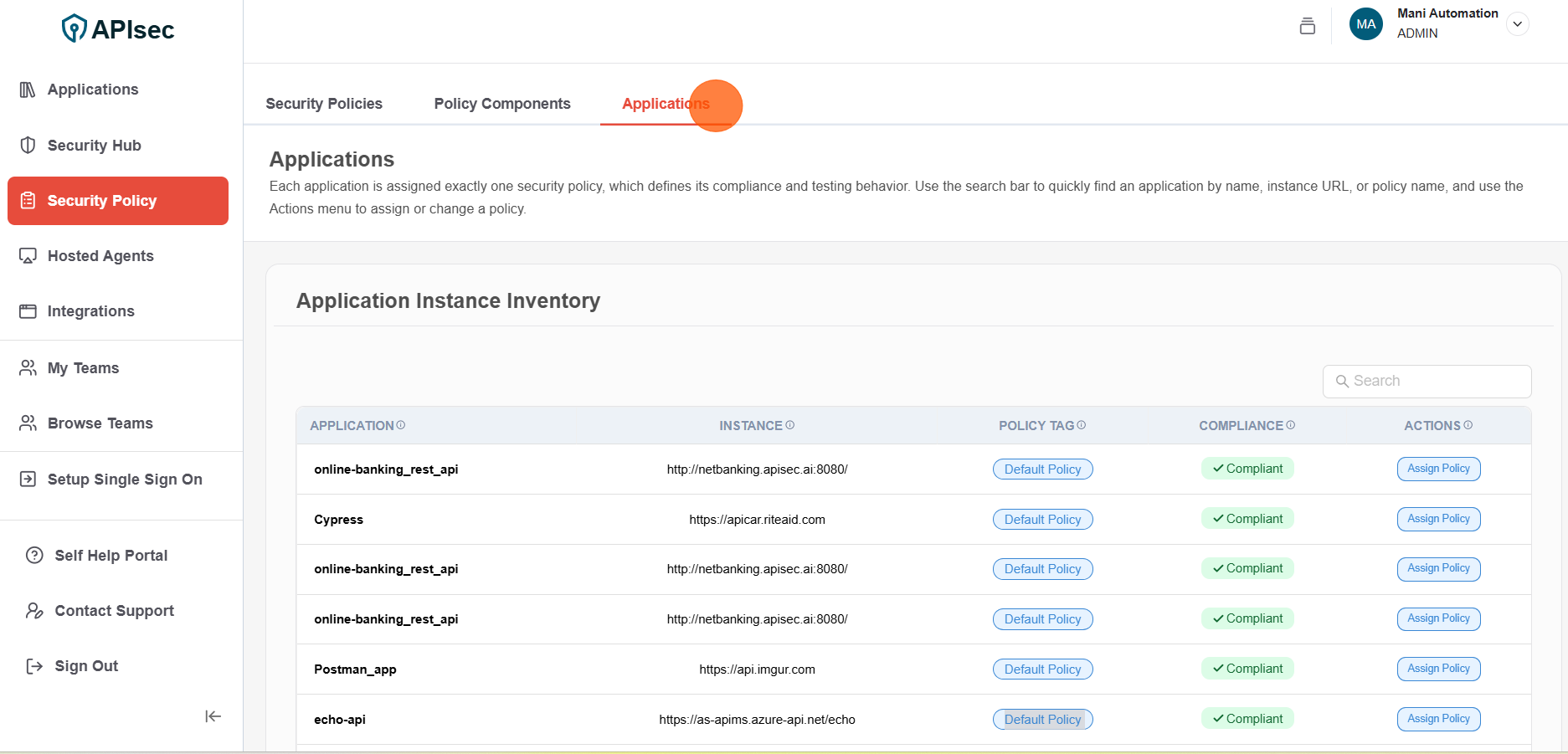This screenshot has width=1568, height=754.
Task: Expand the Mani Automation user dropdown
Action: click(x=1517, y=24)
